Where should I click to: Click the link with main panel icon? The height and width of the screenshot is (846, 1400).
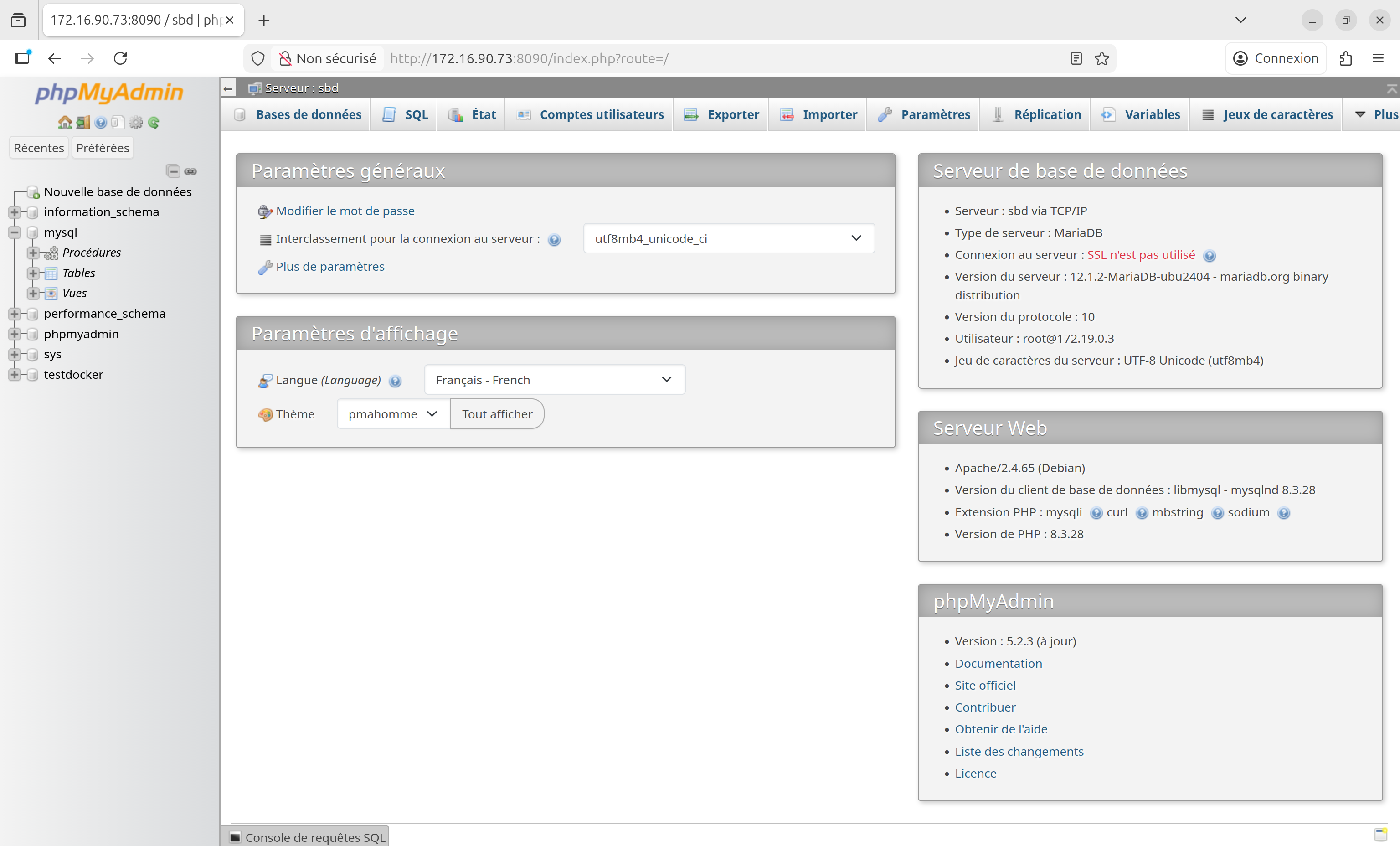[x=191, y=171]
